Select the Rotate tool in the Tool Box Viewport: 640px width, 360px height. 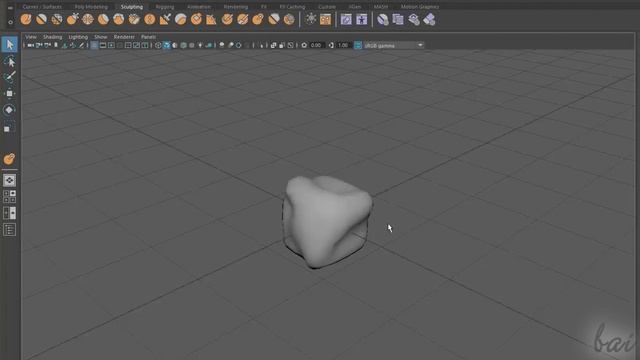click(9, 110)
